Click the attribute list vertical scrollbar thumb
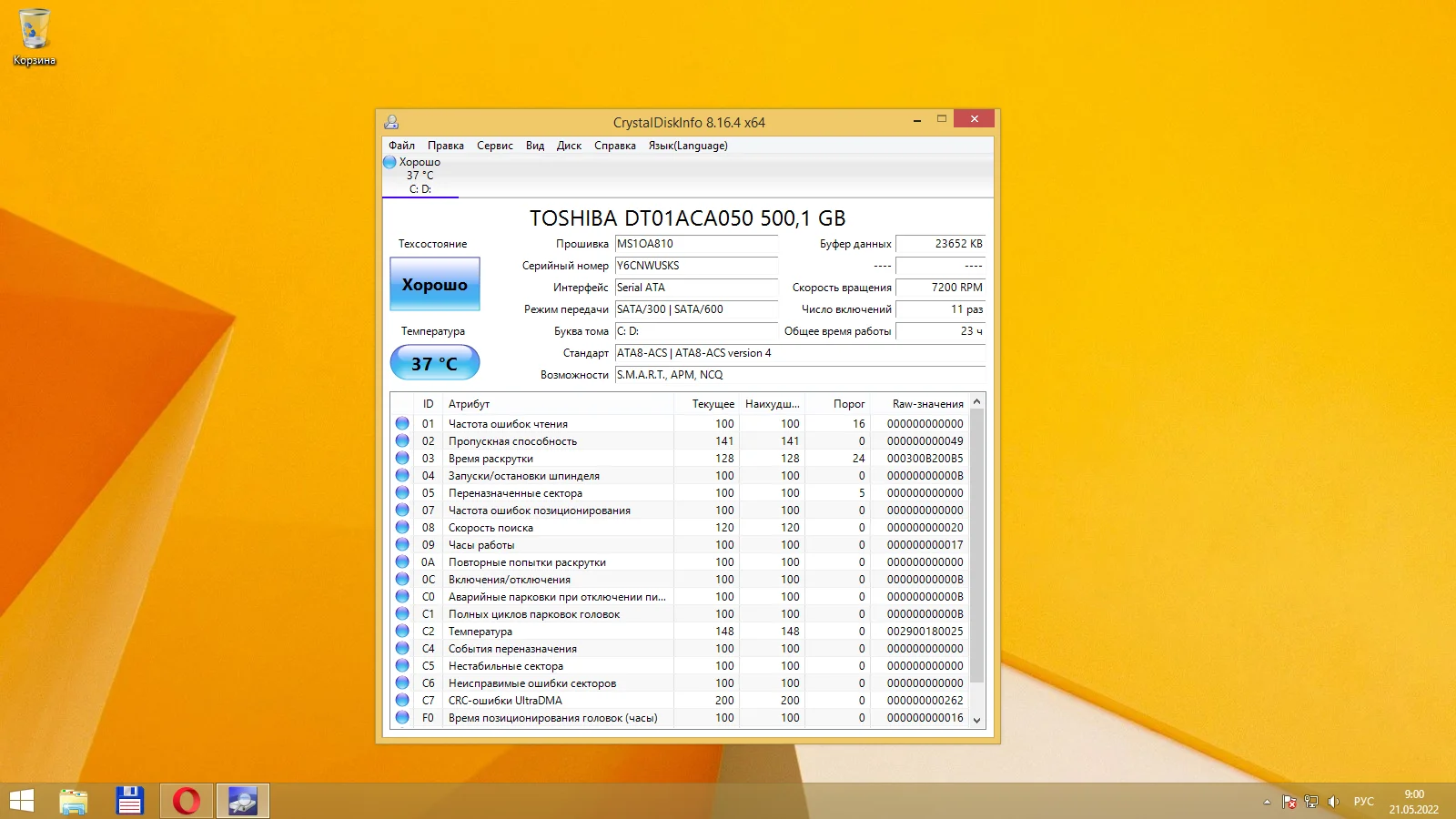The width and height of the screenshot is (1456, 819). [977, 546]
